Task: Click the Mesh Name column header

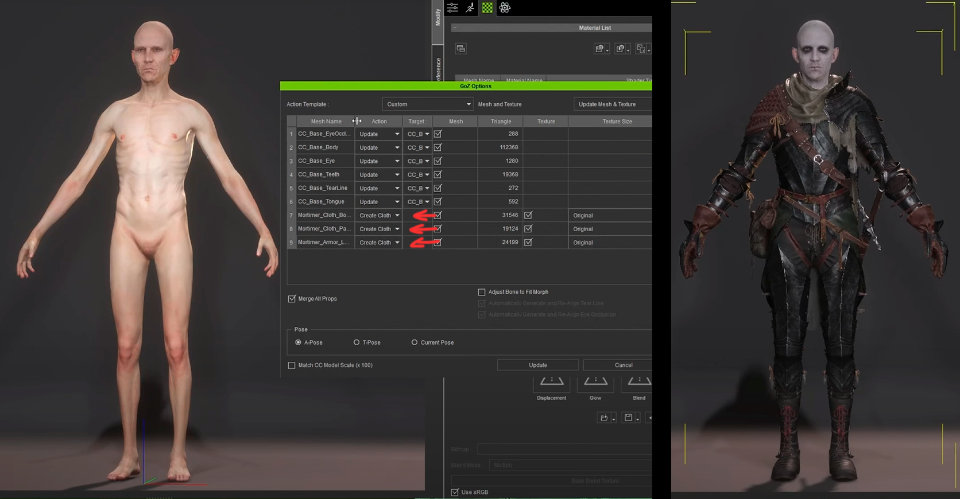Action: pos(318,121)
